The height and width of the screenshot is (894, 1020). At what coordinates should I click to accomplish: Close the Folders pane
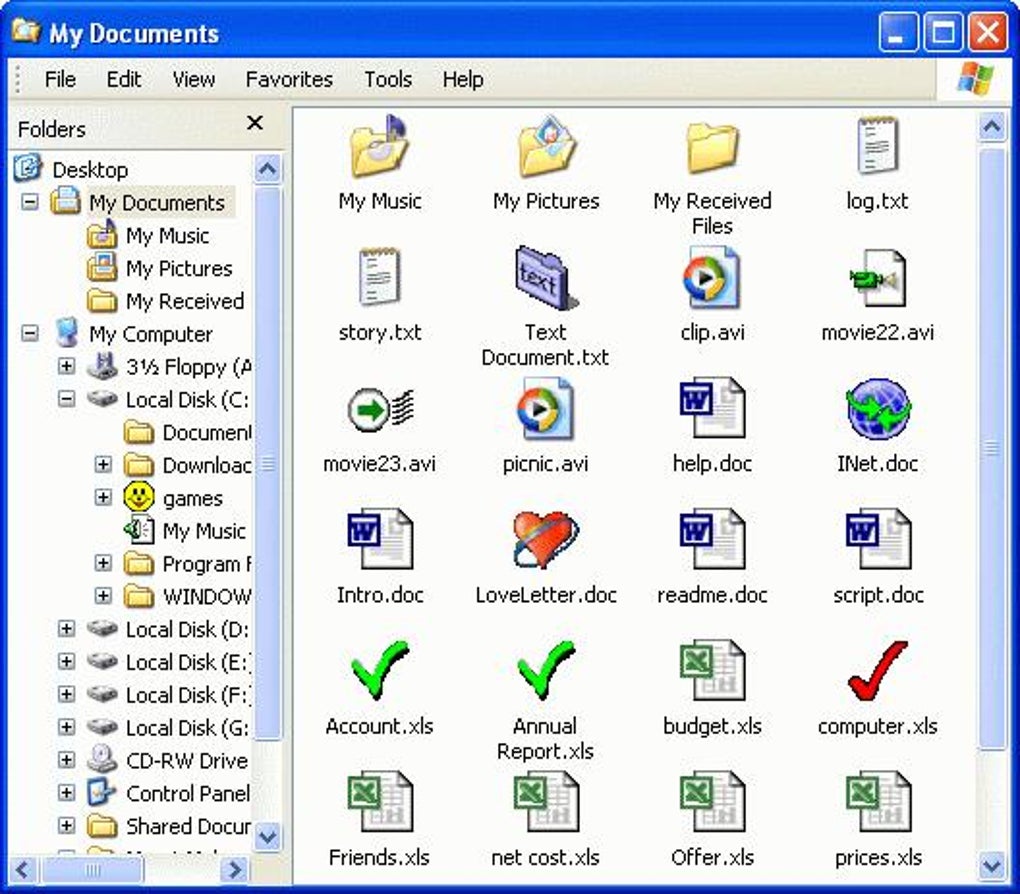tap(255, 123)
